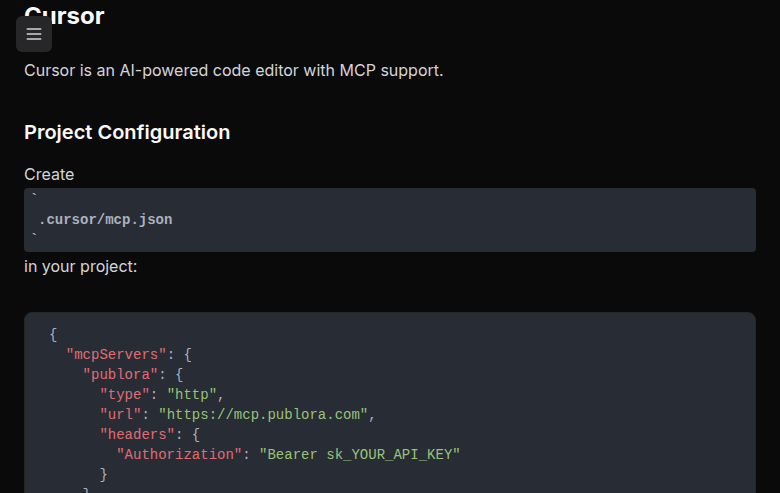Click the "https://mcp.publora.com" URL value
This screenshot has height=493, width=780.
pos(263,414)
